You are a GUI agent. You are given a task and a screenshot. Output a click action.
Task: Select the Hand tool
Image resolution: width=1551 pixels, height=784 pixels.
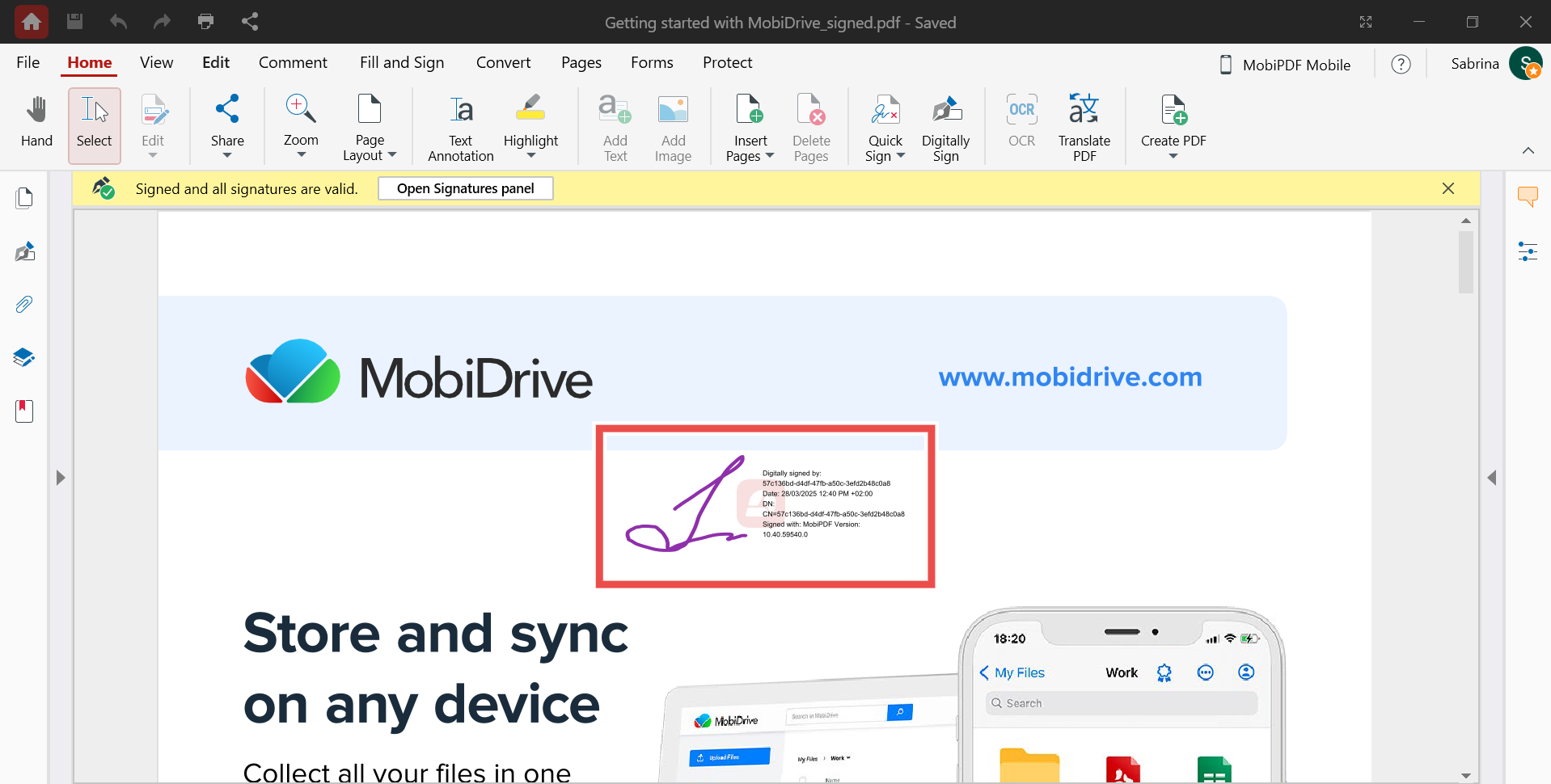(x=36, y=123)
